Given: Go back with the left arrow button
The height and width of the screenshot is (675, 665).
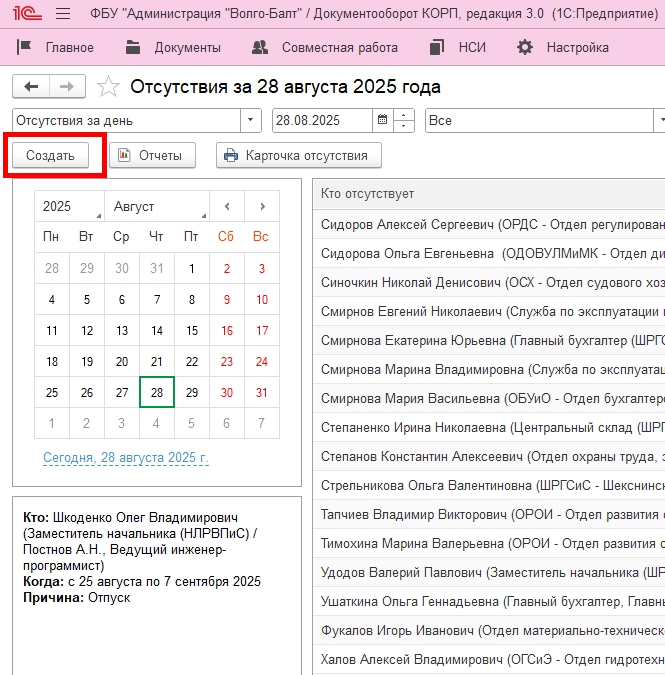Looking at the screenshot, I should 31,87.
